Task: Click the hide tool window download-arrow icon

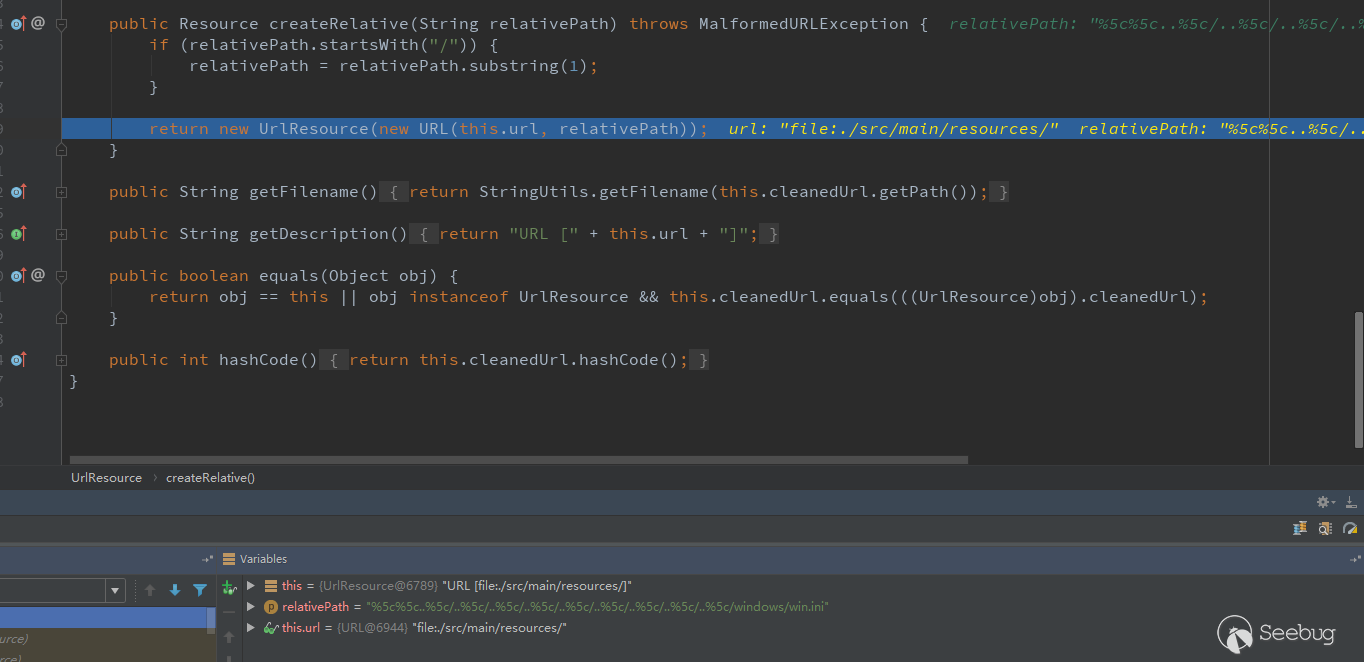Action: coord(1350,502)
